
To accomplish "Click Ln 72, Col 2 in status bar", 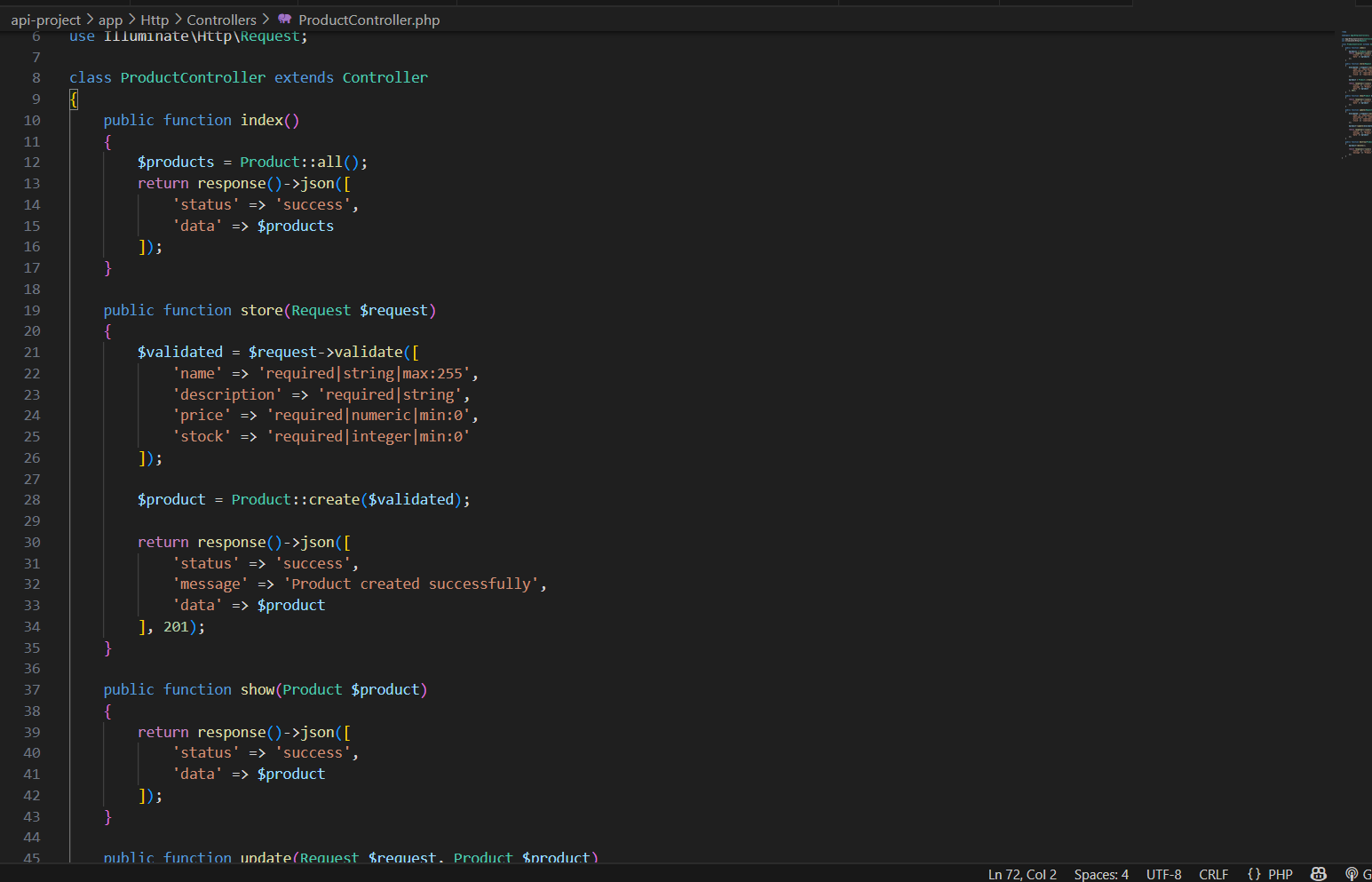I will (x=1022, y=874).
